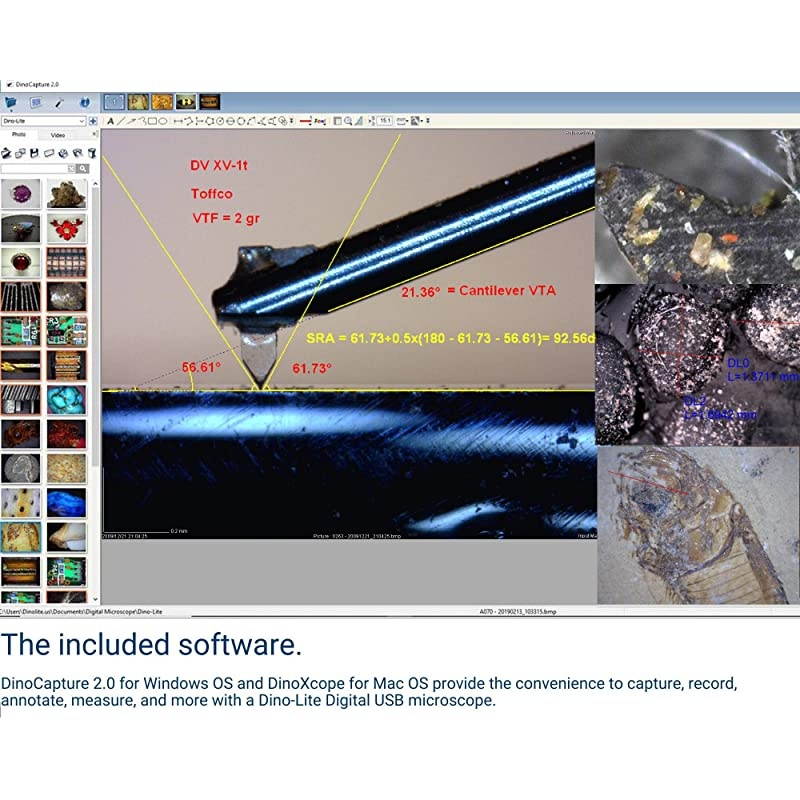Click the gallery scrollbar up arrow

[x=95, y=182]
